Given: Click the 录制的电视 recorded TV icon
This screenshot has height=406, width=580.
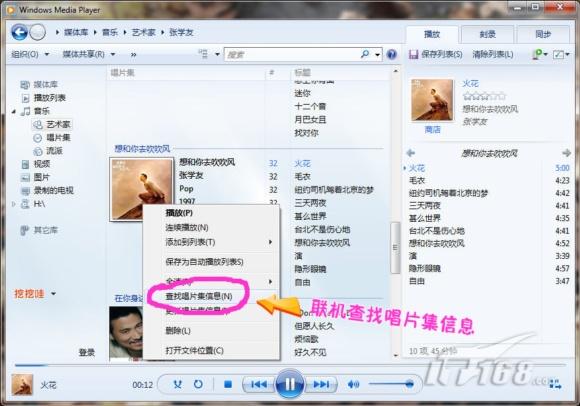Looking at the screenshot, I should (x=25, y=191).
